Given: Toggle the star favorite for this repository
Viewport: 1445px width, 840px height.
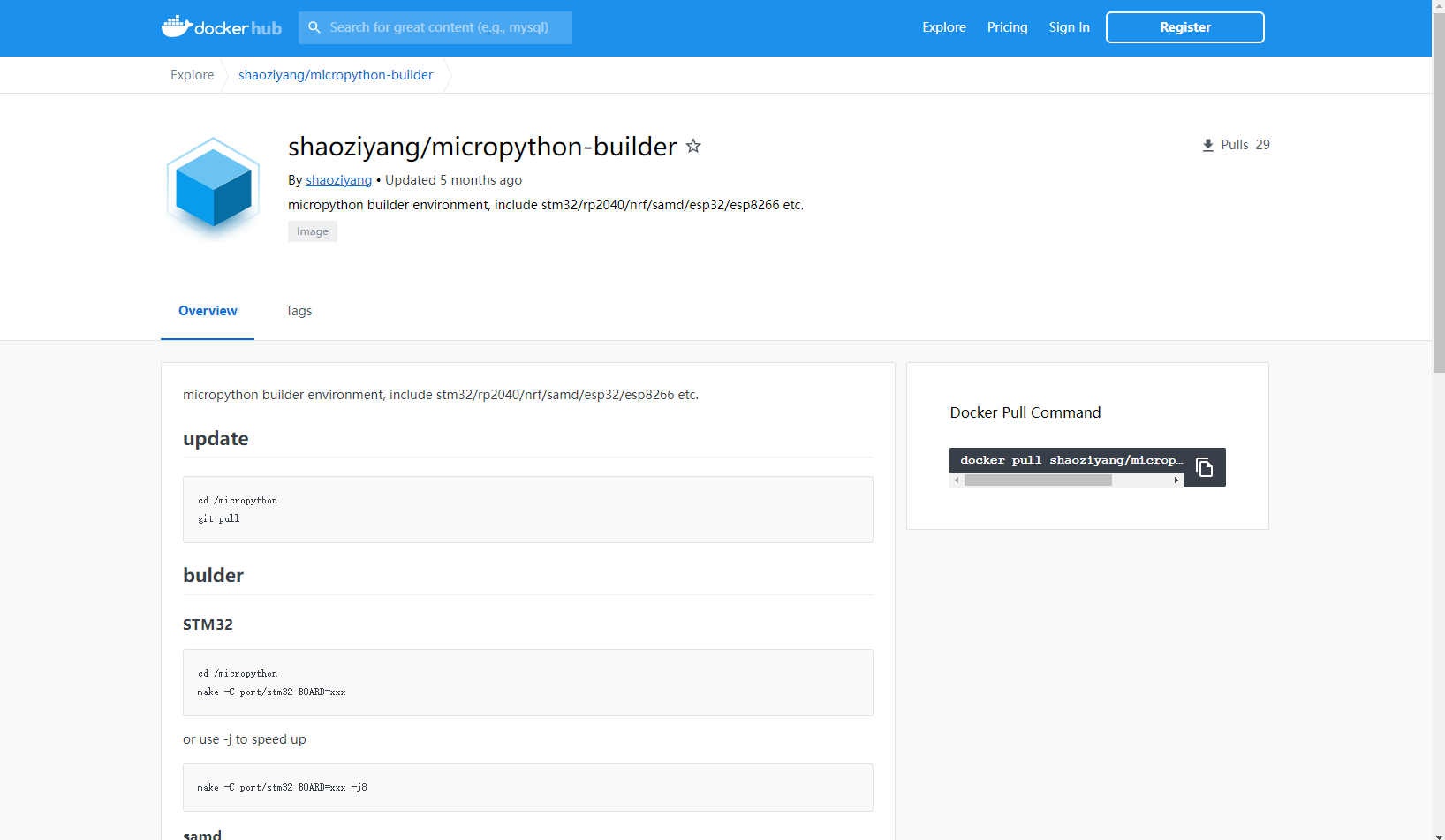Looking at the screenshot, I should coord(693,146).
